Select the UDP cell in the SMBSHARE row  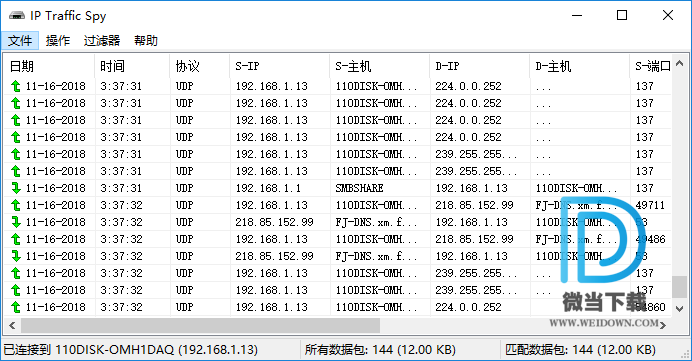click(184, 188)
